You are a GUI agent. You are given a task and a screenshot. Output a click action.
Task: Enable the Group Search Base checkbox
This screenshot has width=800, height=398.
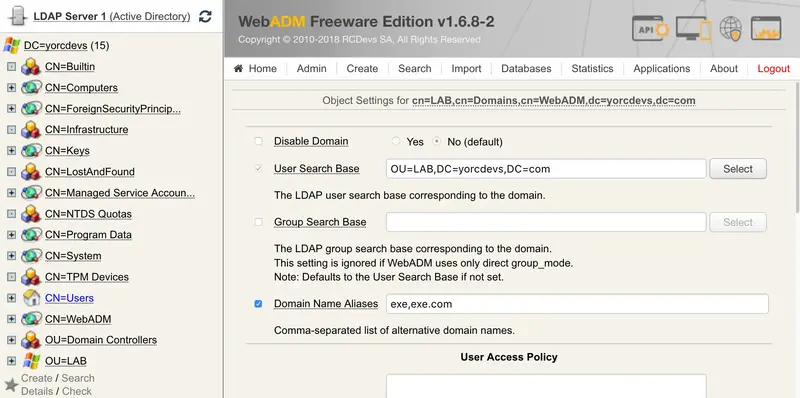point(258,222)
